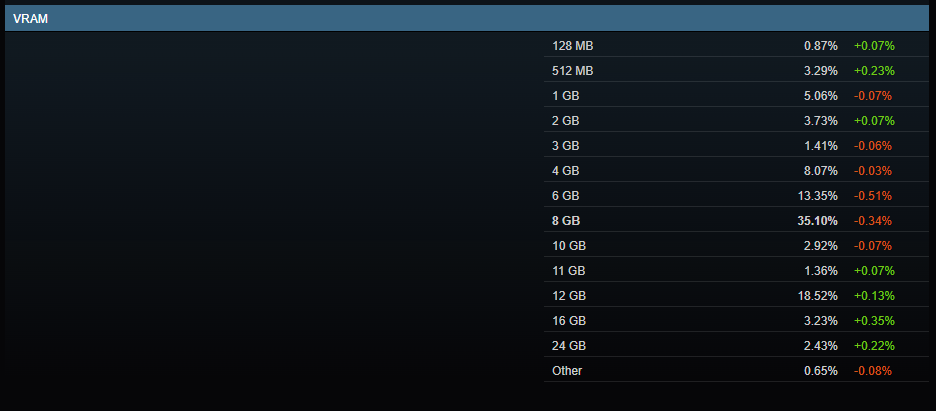Select the 4 GB row

pyautogui.click(x=736, y=171)
